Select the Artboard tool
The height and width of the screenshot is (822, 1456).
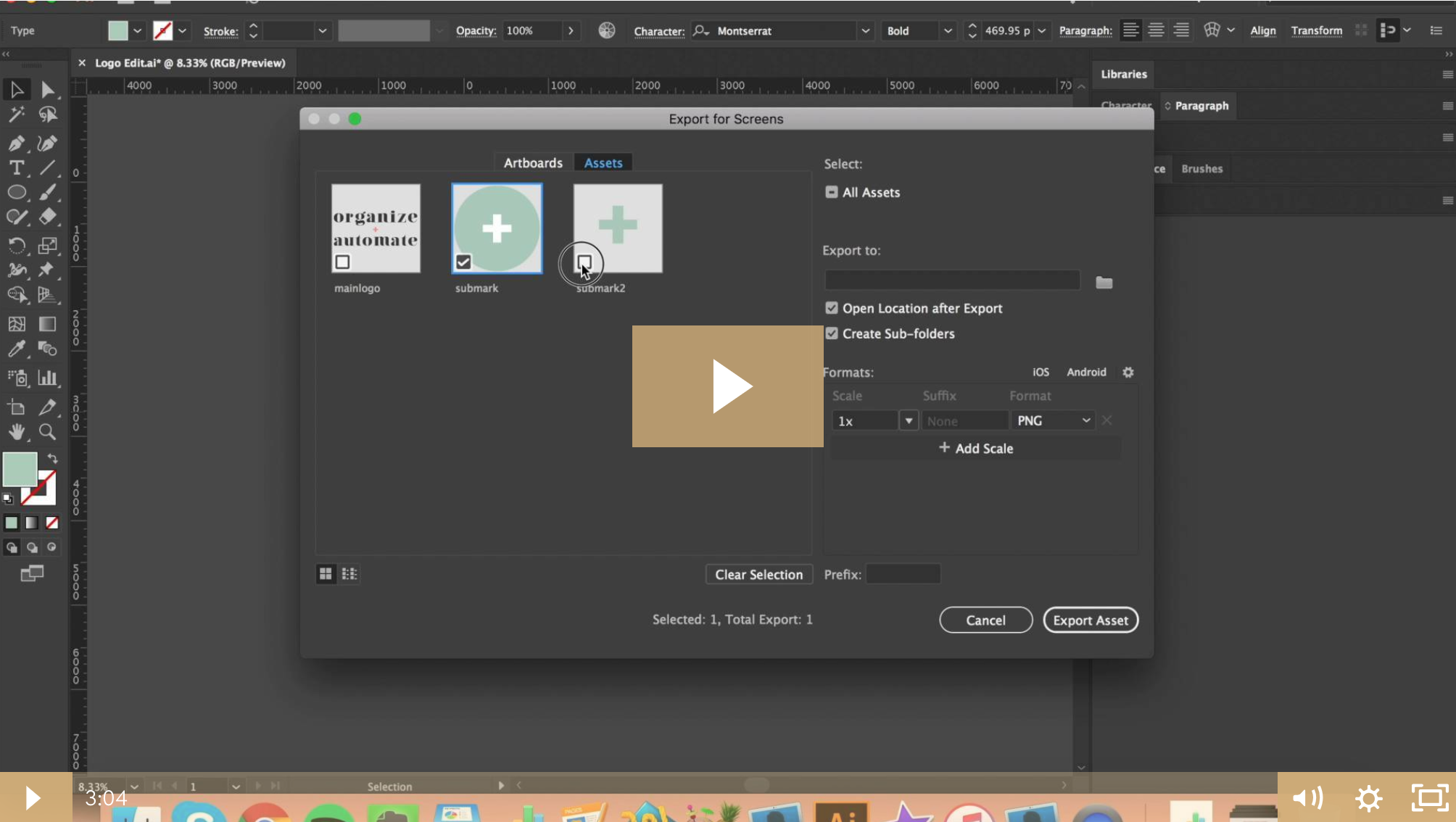point(17,407)
